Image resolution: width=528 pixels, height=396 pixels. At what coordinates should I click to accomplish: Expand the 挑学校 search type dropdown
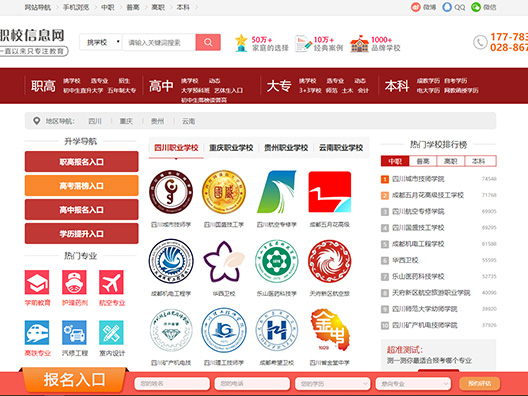101,42
